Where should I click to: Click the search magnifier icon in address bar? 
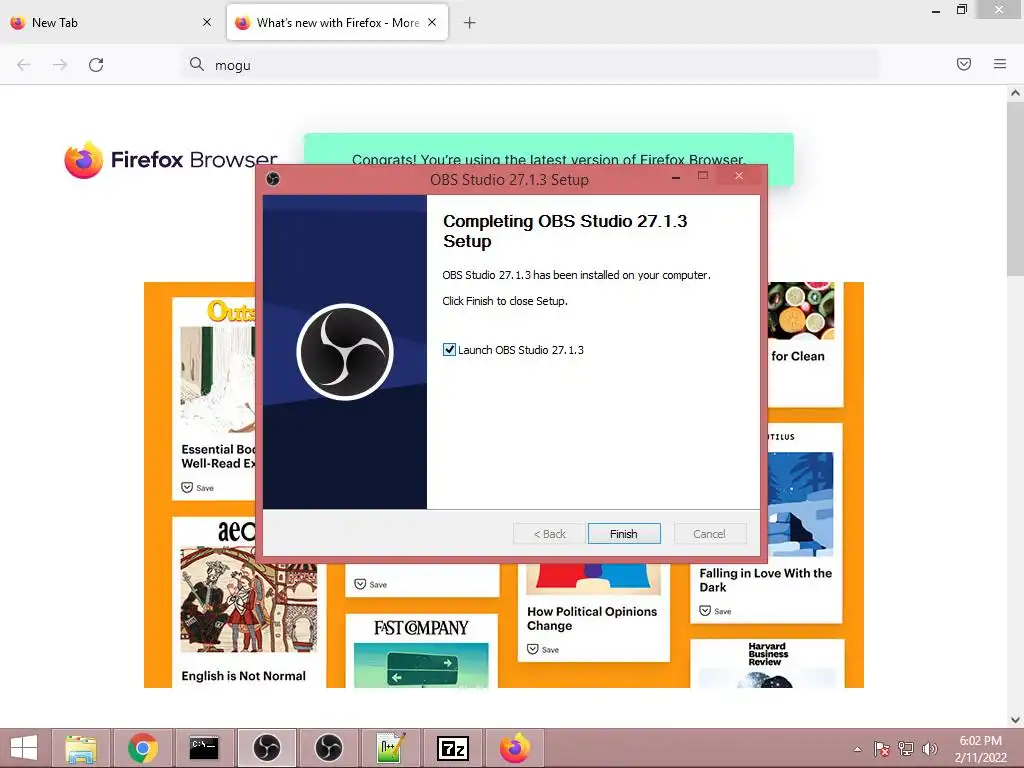(x=197, y=64)
